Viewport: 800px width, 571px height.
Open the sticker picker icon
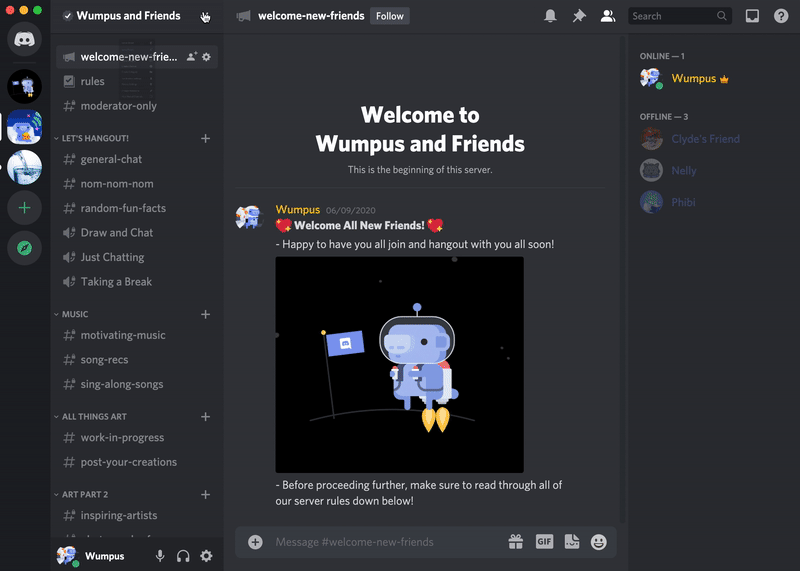point(572,542)
